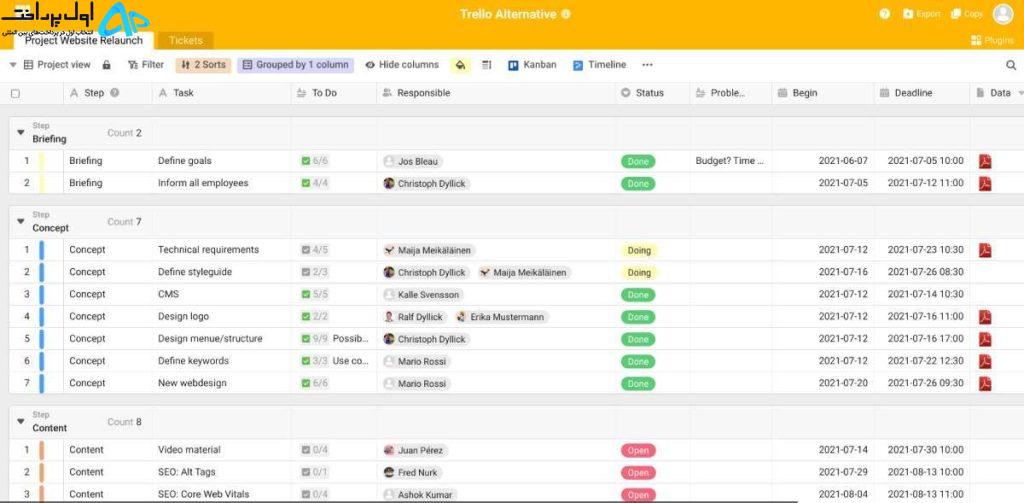
Task: Open the PDF attachment in Design menue/structure row
Action: (x=984, y=339)
